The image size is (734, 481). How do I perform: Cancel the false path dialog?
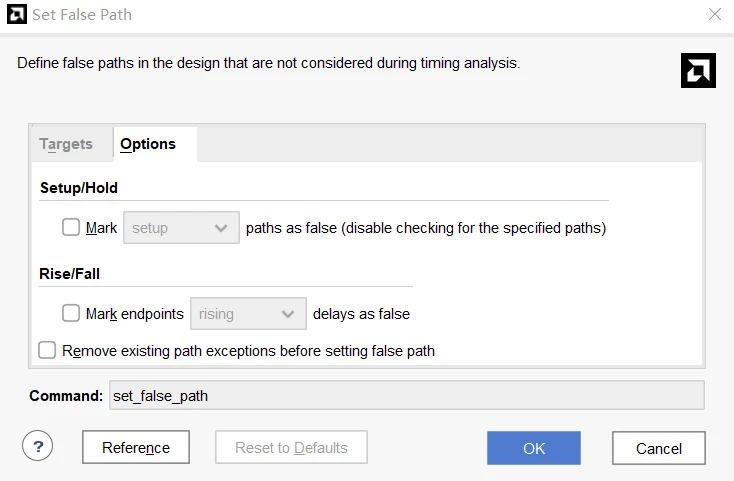coord(659,448)
